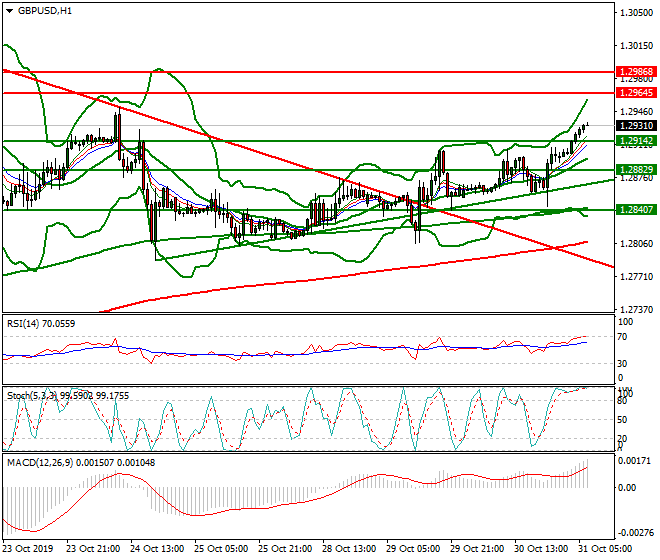Click the Stochastic 50 level scale value

(623, 420)
